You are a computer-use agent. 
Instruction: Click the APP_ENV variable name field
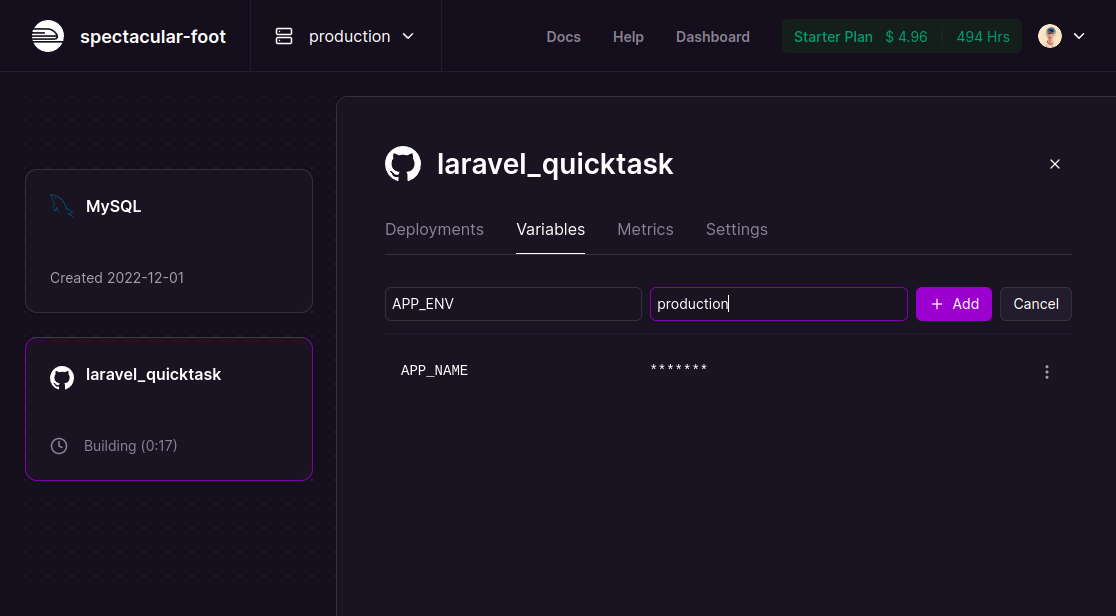coord(513,303)
